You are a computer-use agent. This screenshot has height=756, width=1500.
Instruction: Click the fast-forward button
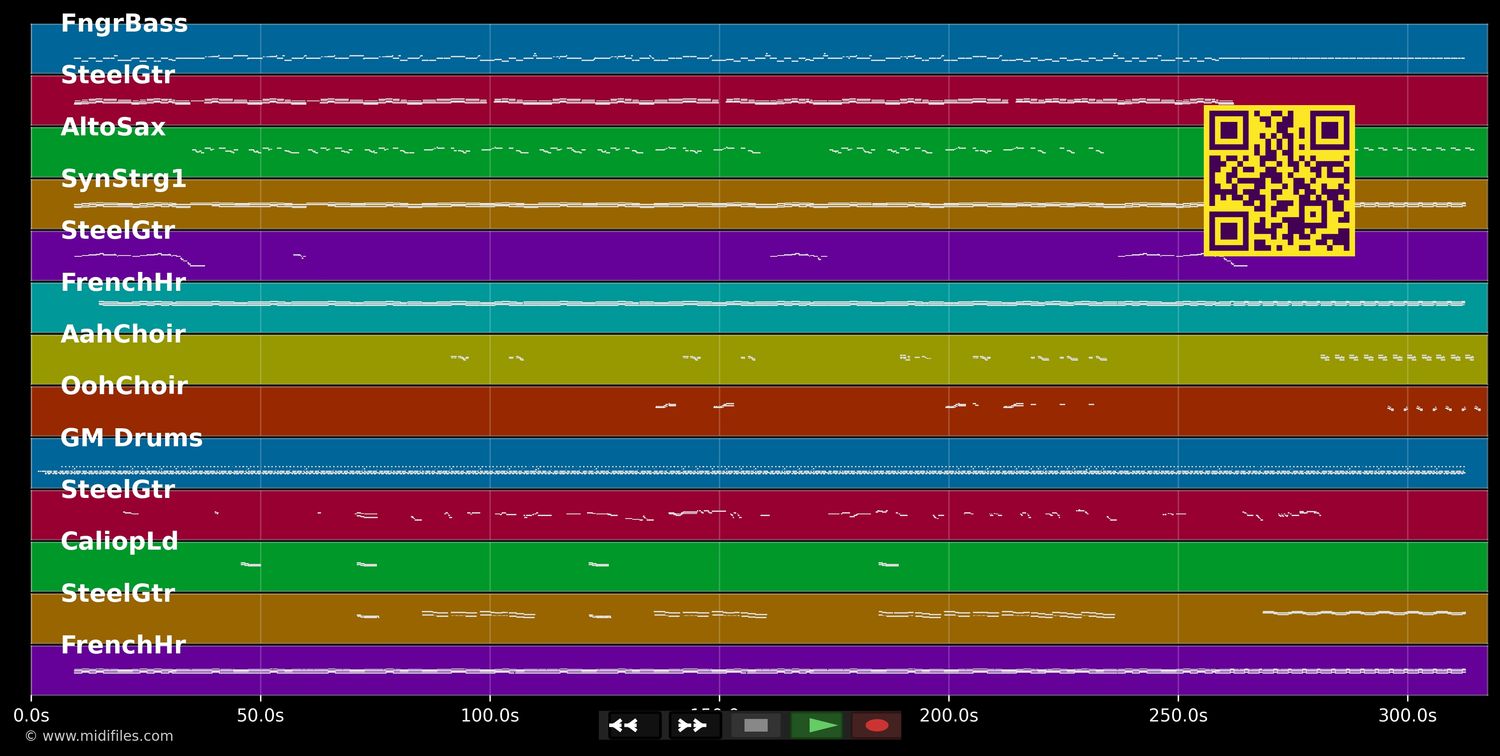click(692, 725)
